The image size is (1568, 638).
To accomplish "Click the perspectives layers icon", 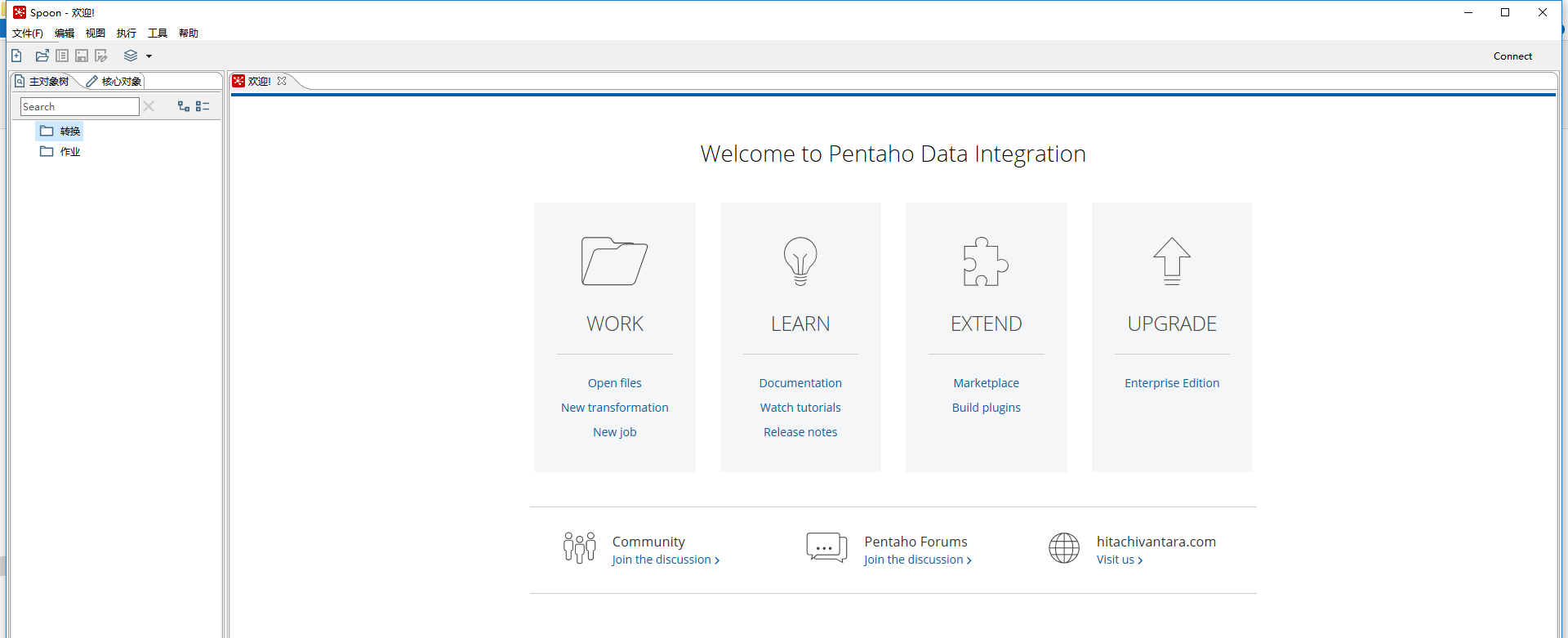I will pos(131,56).
